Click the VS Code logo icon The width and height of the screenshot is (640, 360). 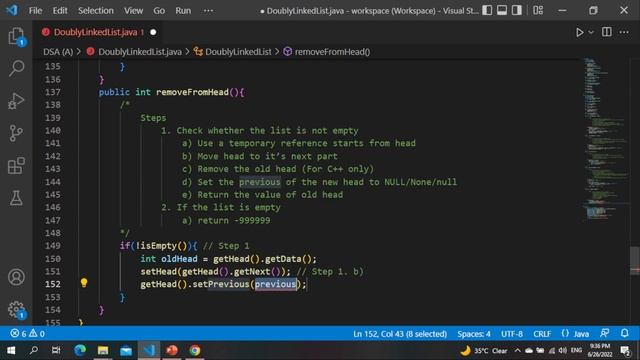12,10
